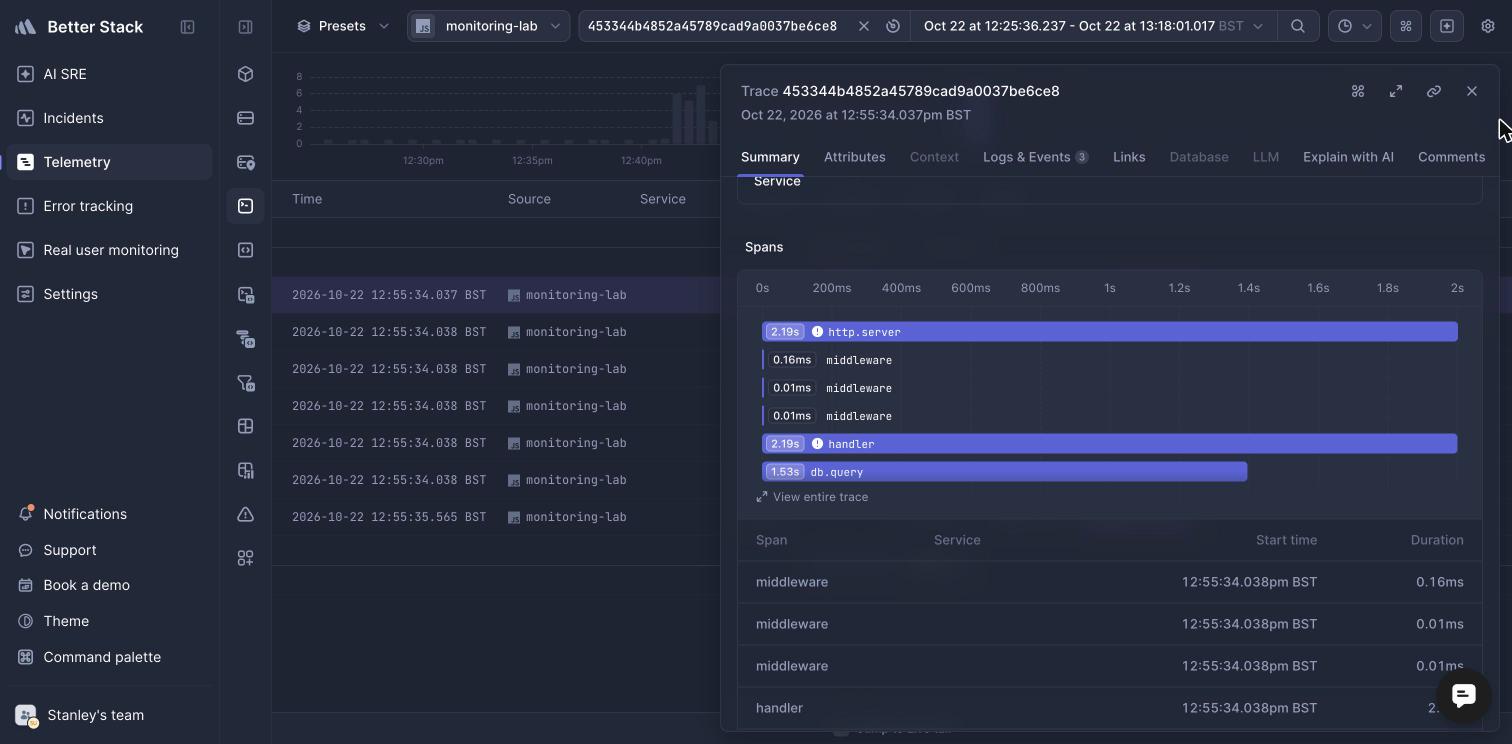This screenshot has width=1512, height=744.
Task: Click the funnel filter icon in the rail
Action: tap(245, 382)
